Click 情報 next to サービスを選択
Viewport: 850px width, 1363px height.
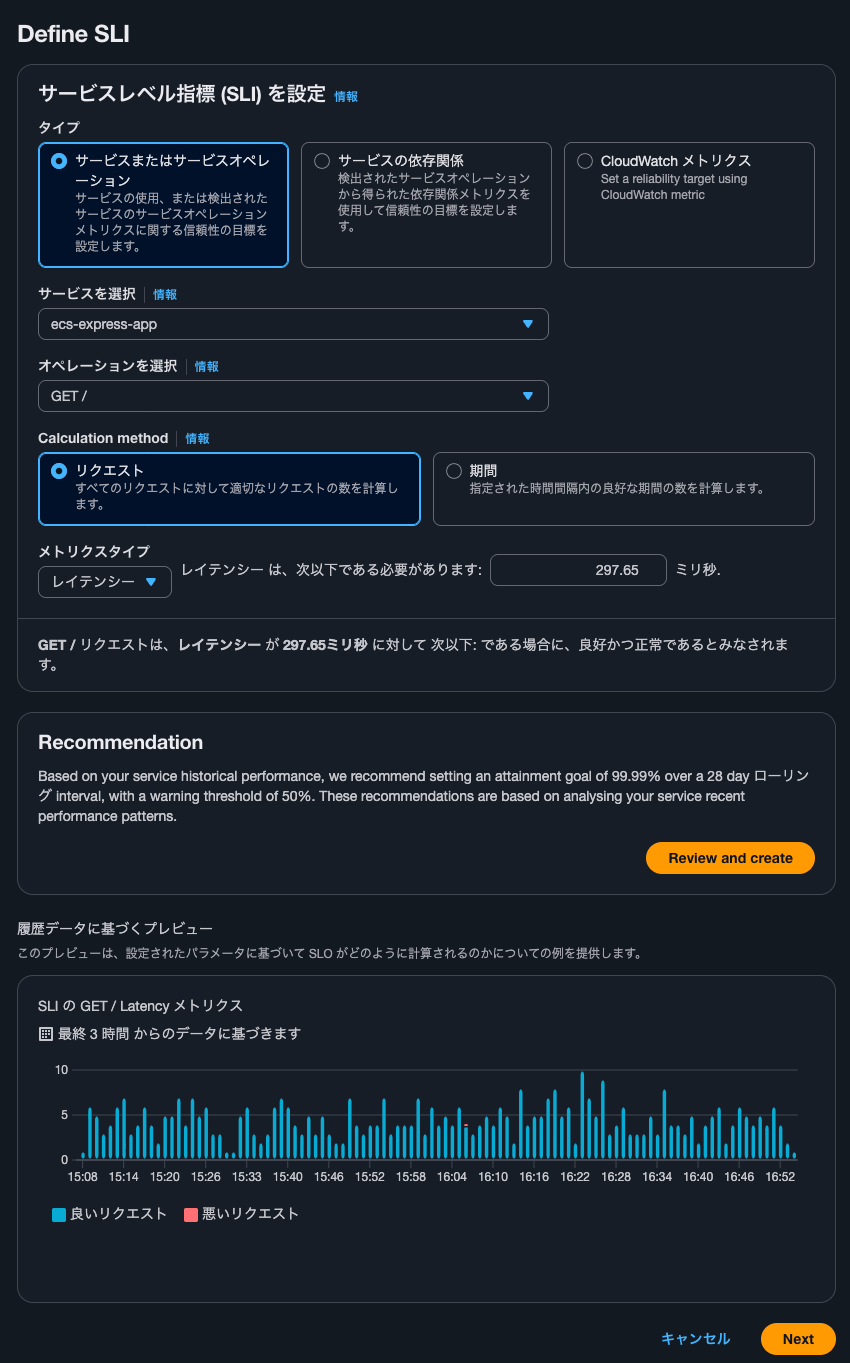click(x=164, y=294)
